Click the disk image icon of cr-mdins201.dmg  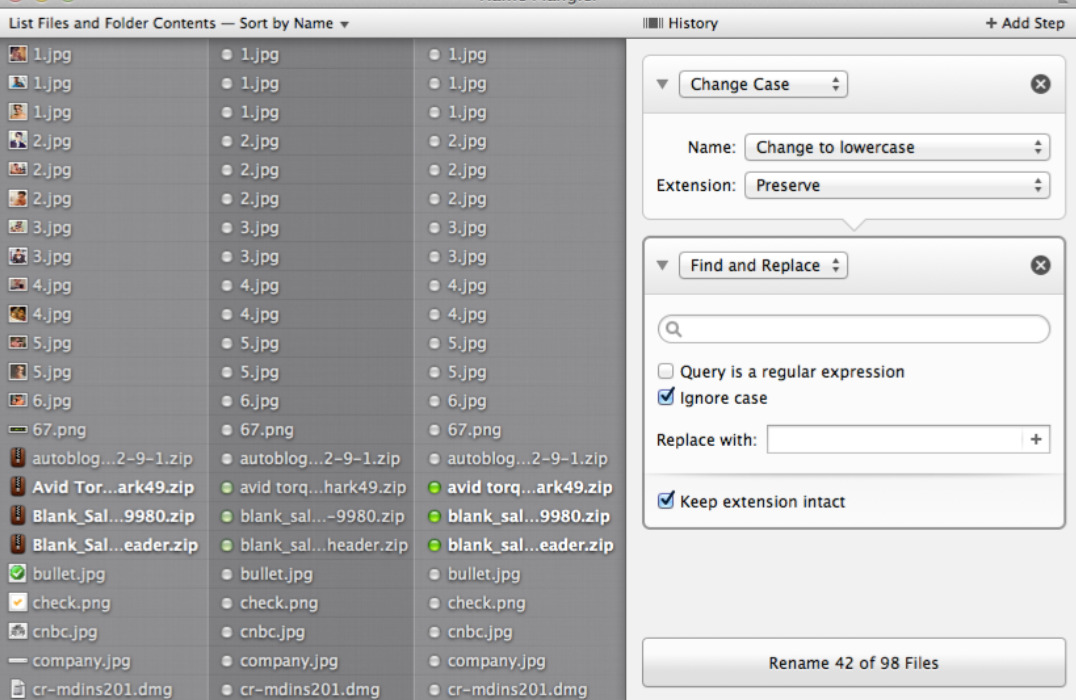tap(17, 690)
